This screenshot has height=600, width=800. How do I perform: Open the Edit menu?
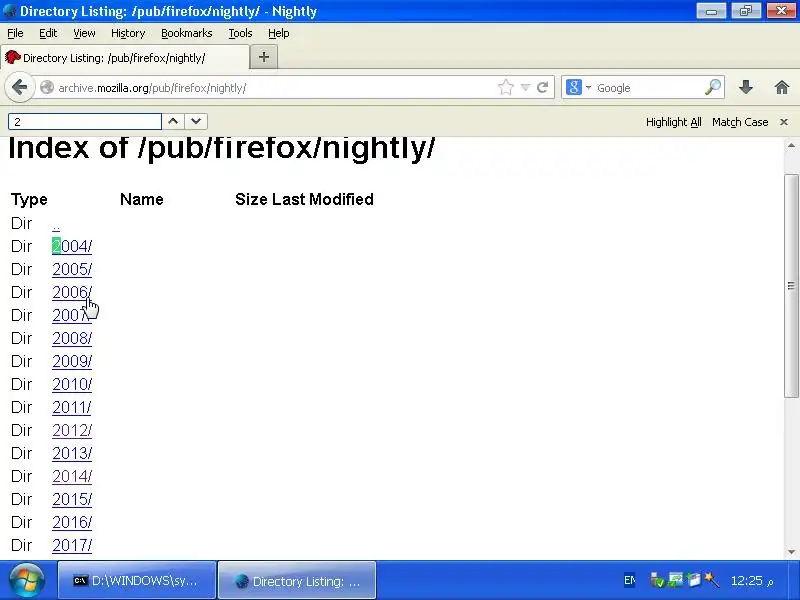click(48, 33)
